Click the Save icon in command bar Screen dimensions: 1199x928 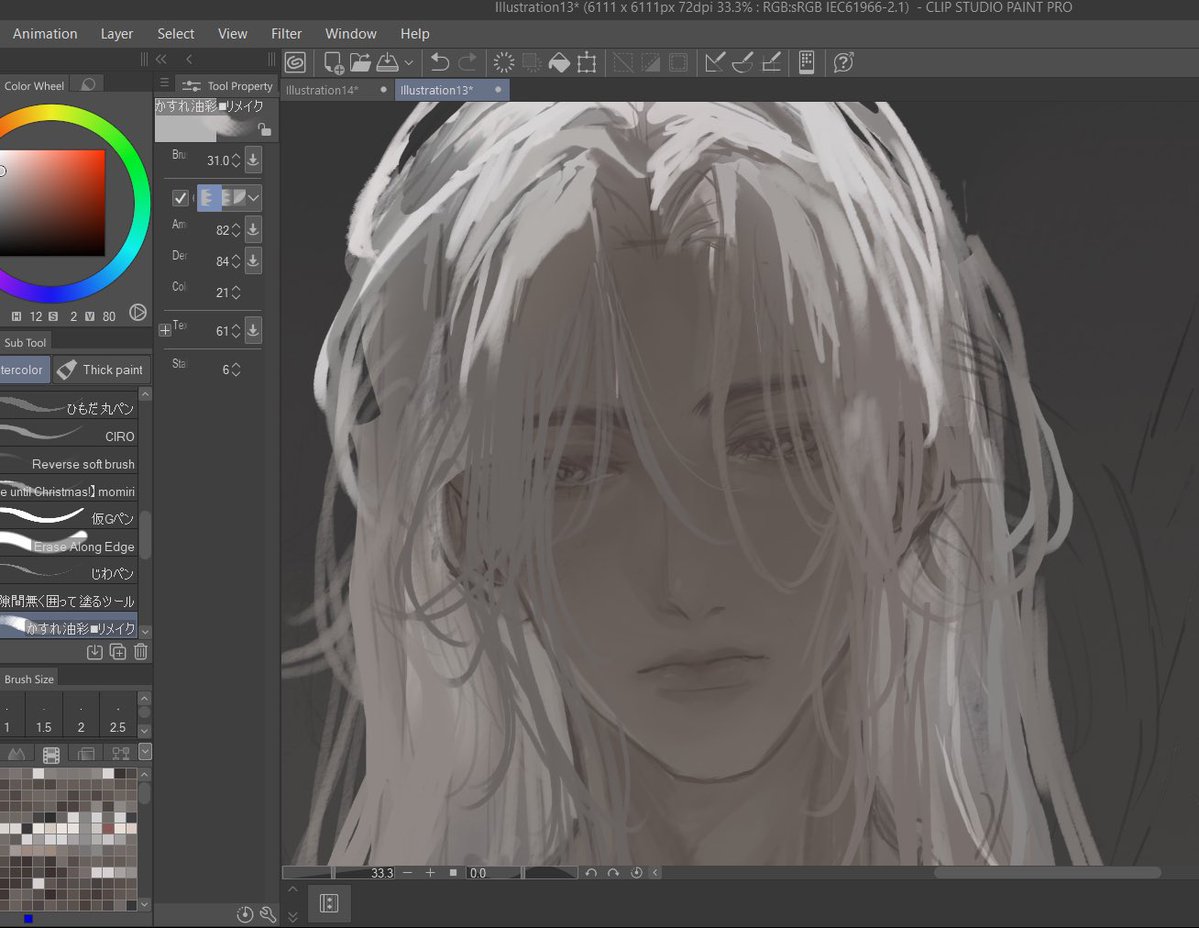388,63
